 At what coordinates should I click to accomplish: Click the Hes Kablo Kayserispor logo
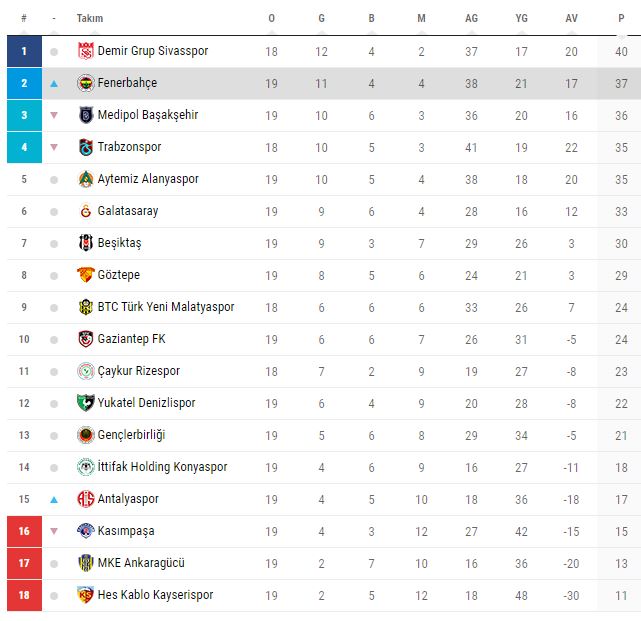coord(85,595)
